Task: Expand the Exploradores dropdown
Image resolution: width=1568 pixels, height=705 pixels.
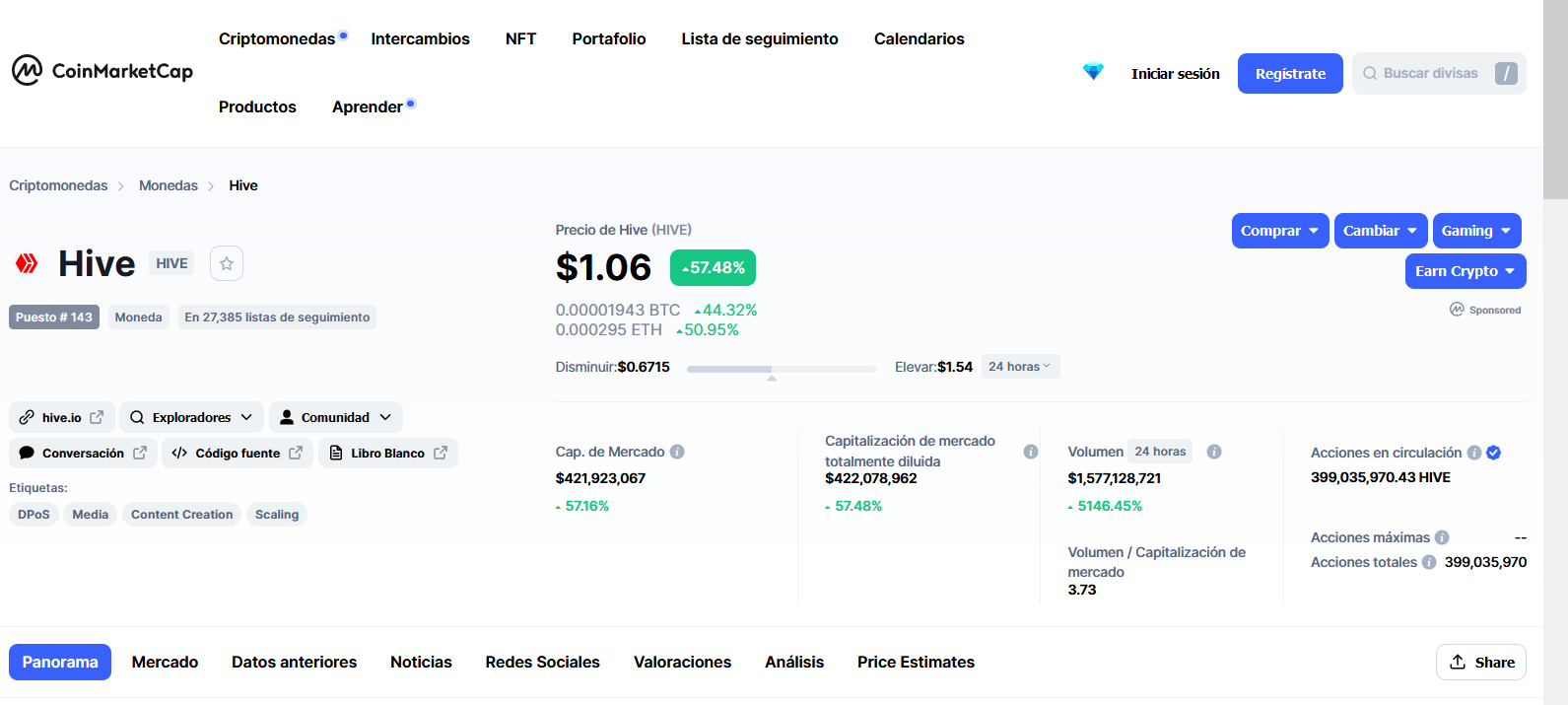Action: pyautogui.click(x=191, y=417)
